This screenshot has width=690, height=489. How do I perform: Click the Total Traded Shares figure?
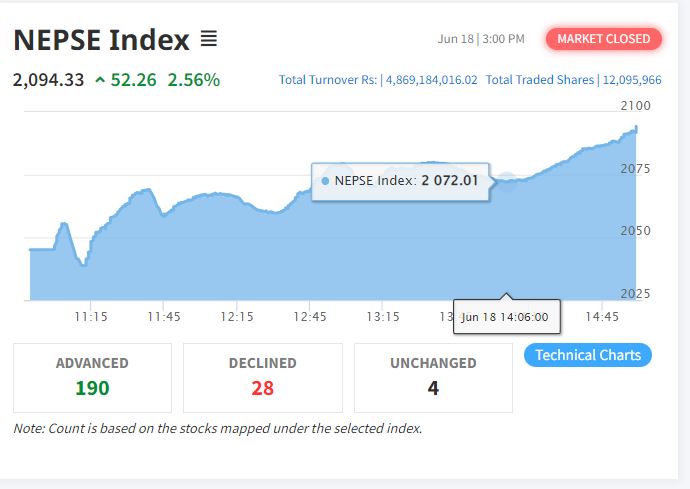tap(632, 80)
